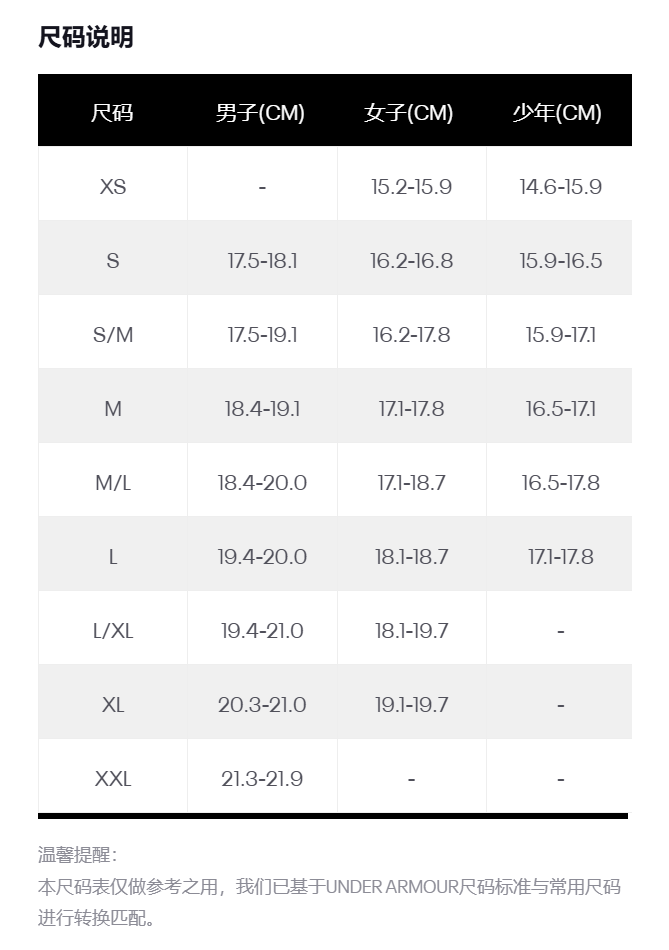Click the 少年(CM) column header

point(558,112)
